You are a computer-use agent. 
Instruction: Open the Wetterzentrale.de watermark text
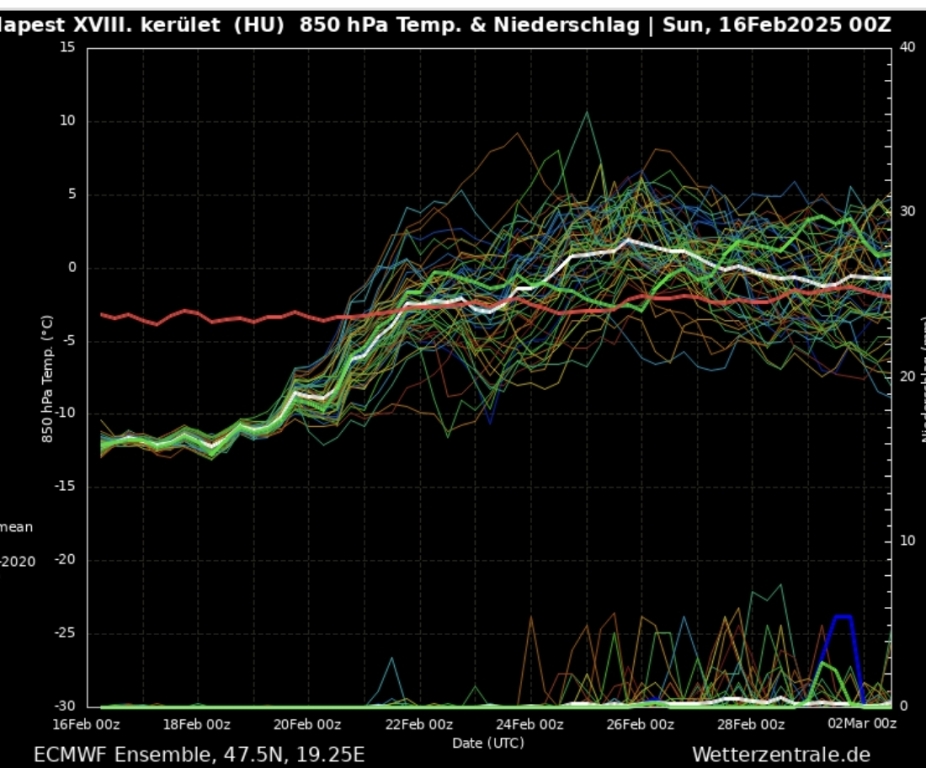tap(780, 754)
